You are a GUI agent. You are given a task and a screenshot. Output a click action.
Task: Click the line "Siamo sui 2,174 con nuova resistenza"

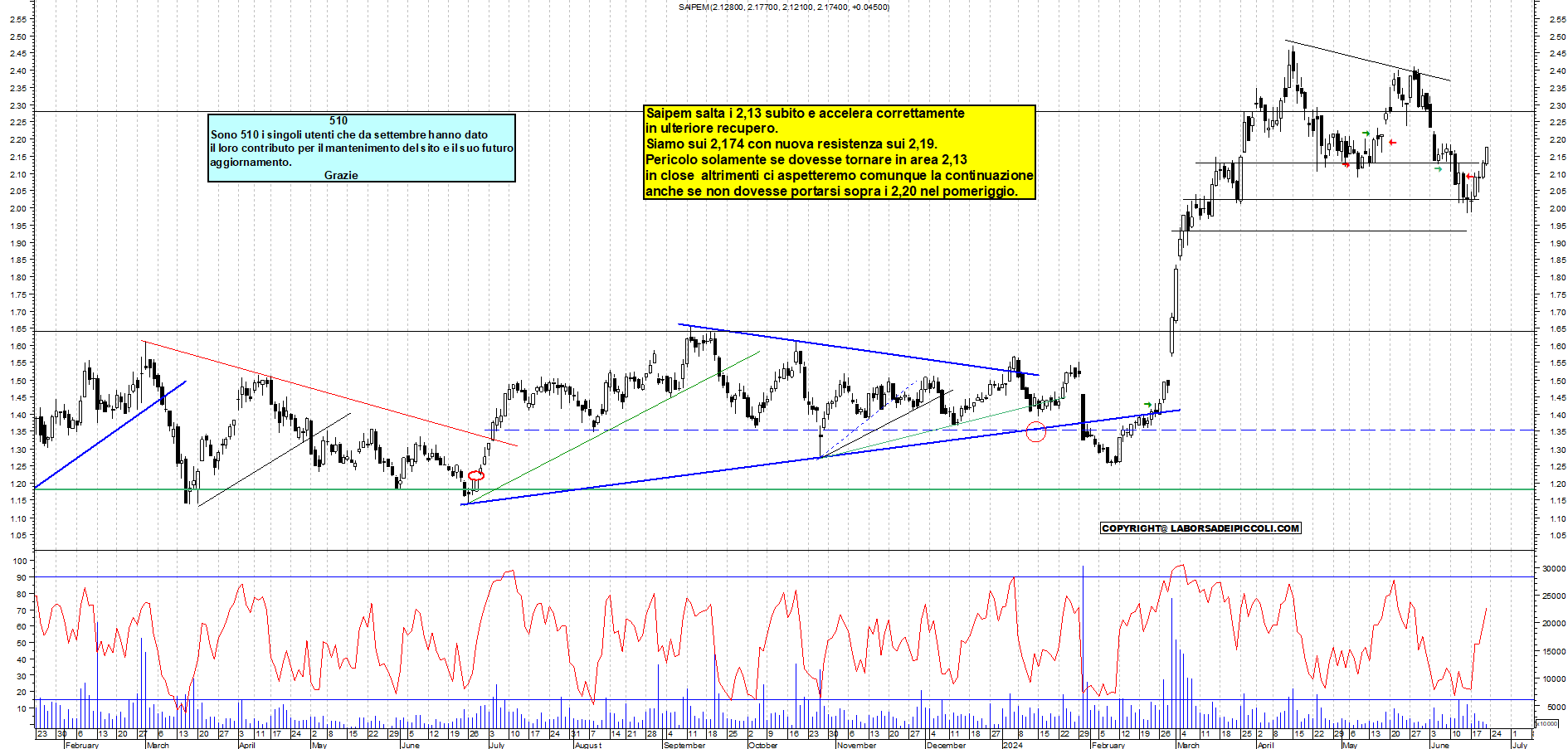click(x=791, y=143)
